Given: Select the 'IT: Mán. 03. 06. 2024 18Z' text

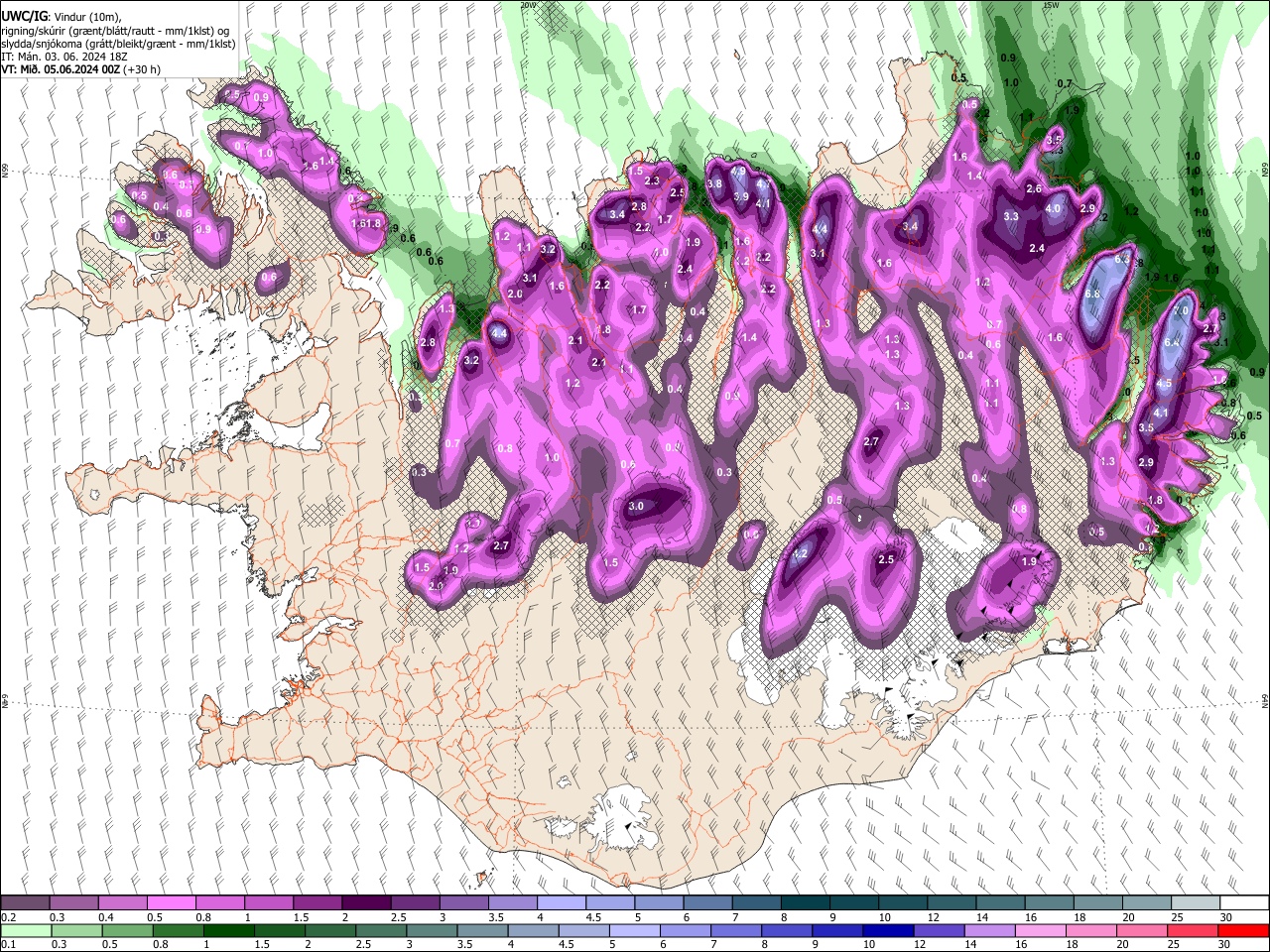Looking at the screenshot, I should pyautogui.click(x=64, y=58).
